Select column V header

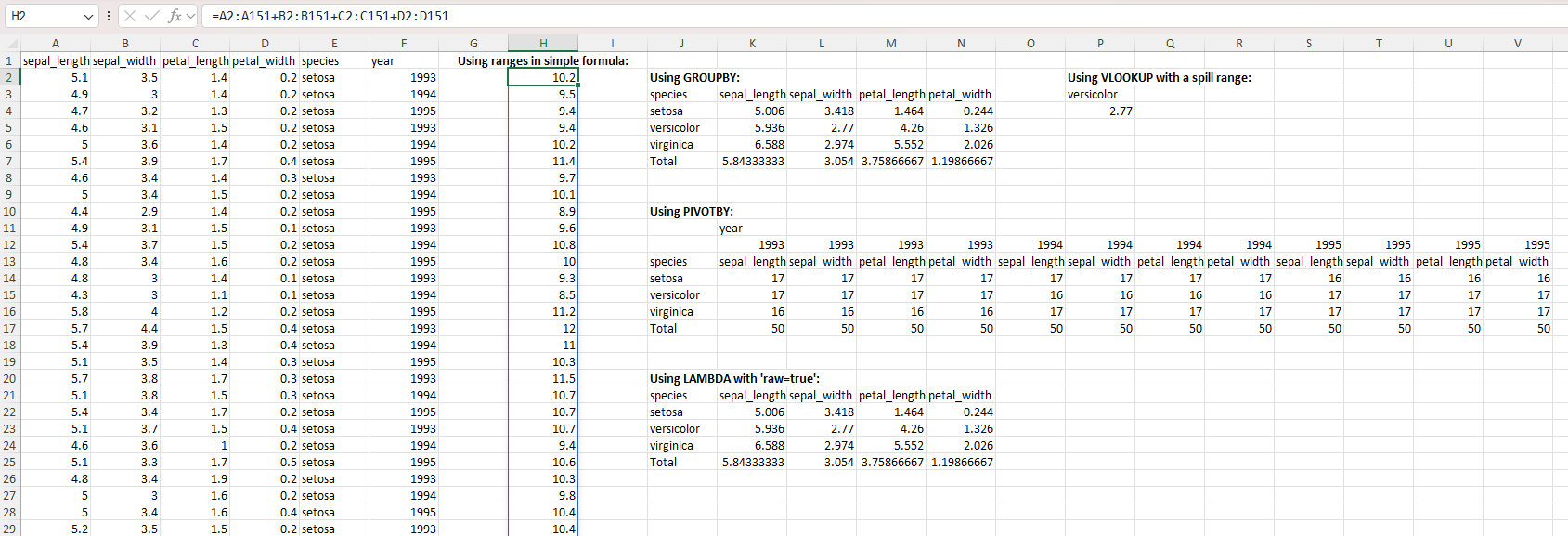pyautogui.click(x=1518, y=44)
